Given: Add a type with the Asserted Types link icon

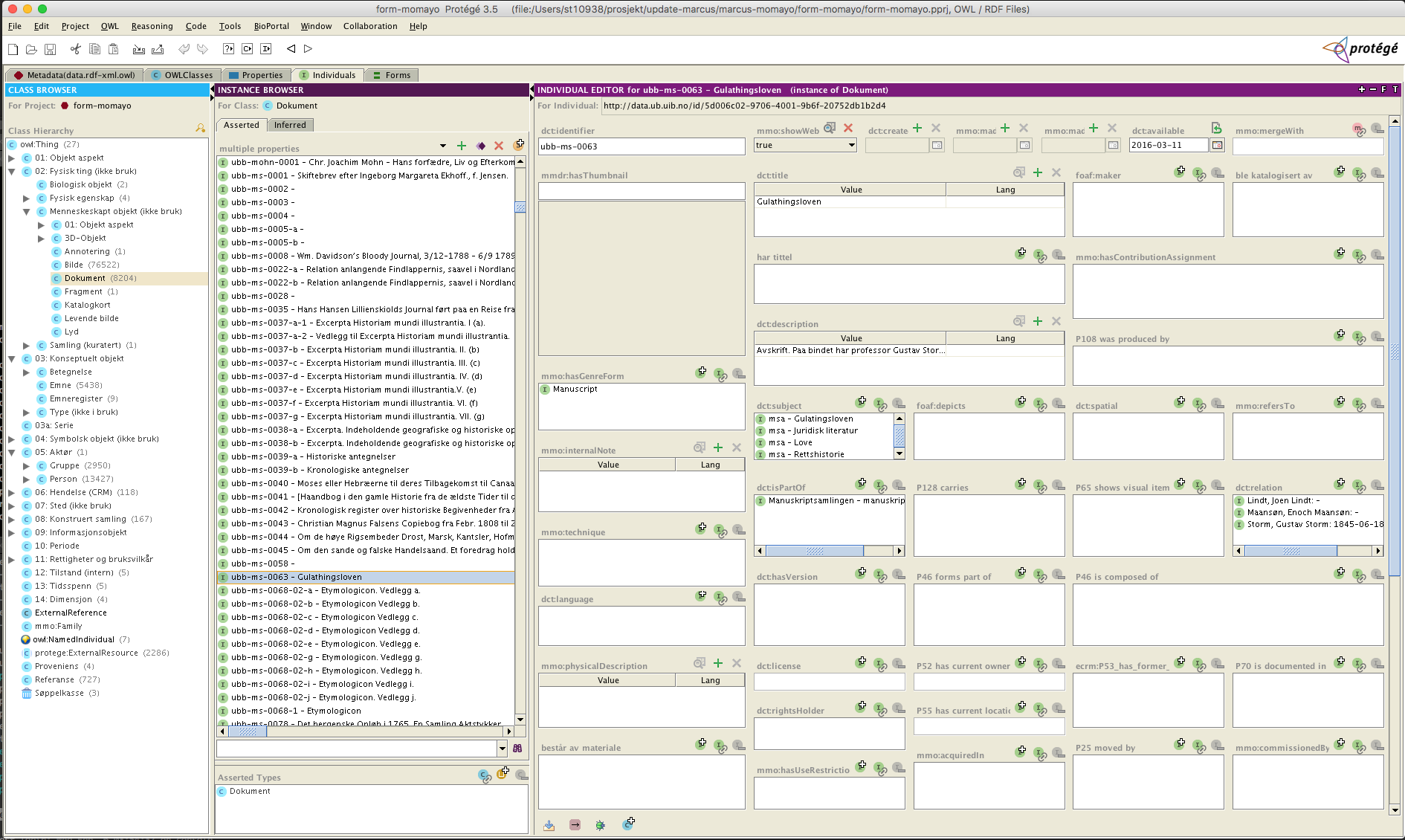Looking at the screenshot, I should tap(484, 776).
